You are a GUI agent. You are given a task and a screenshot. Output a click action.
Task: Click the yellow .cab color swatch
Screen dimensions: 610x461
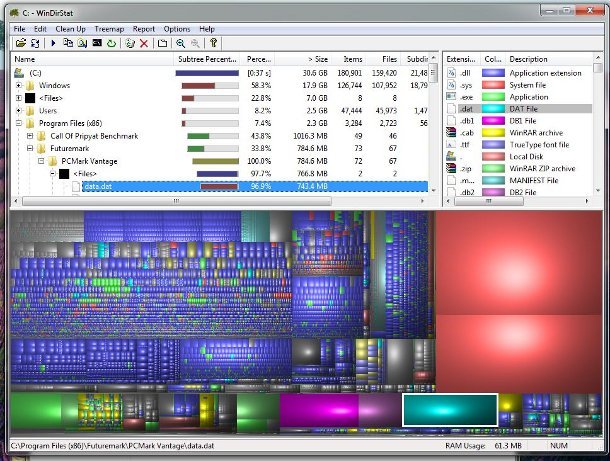(493, 132)
